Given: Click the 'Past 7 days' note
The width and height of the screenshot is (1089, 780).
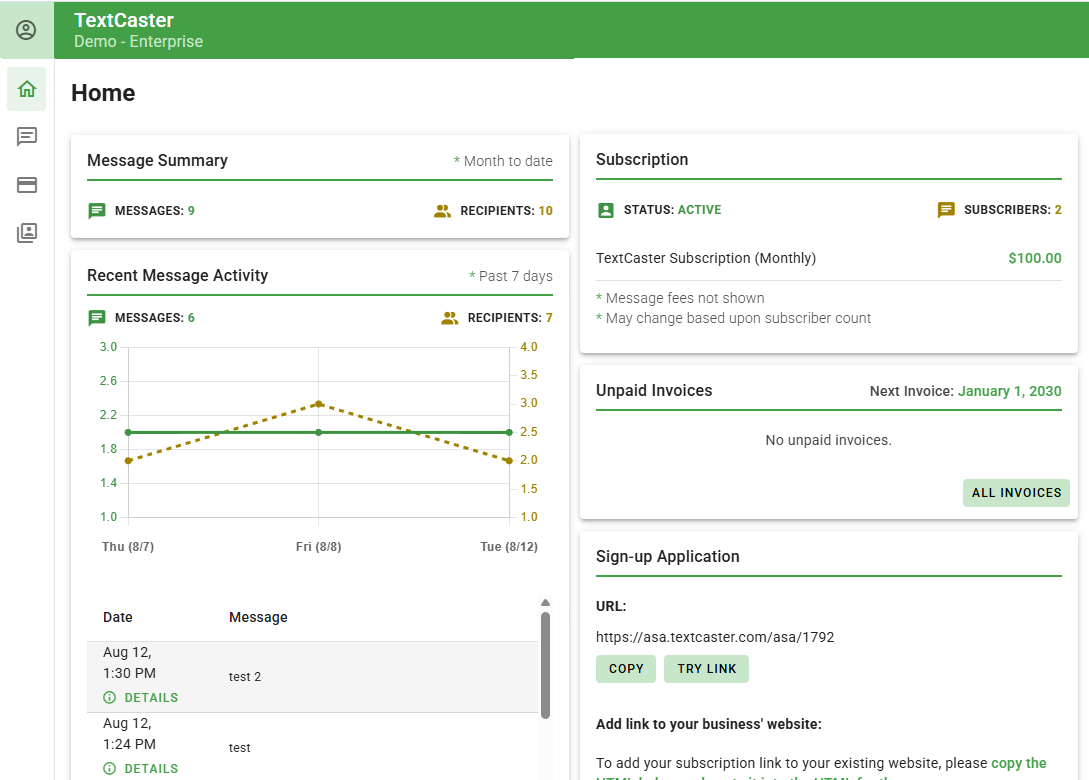Looking at the screenshot, I should click(515, 276).
